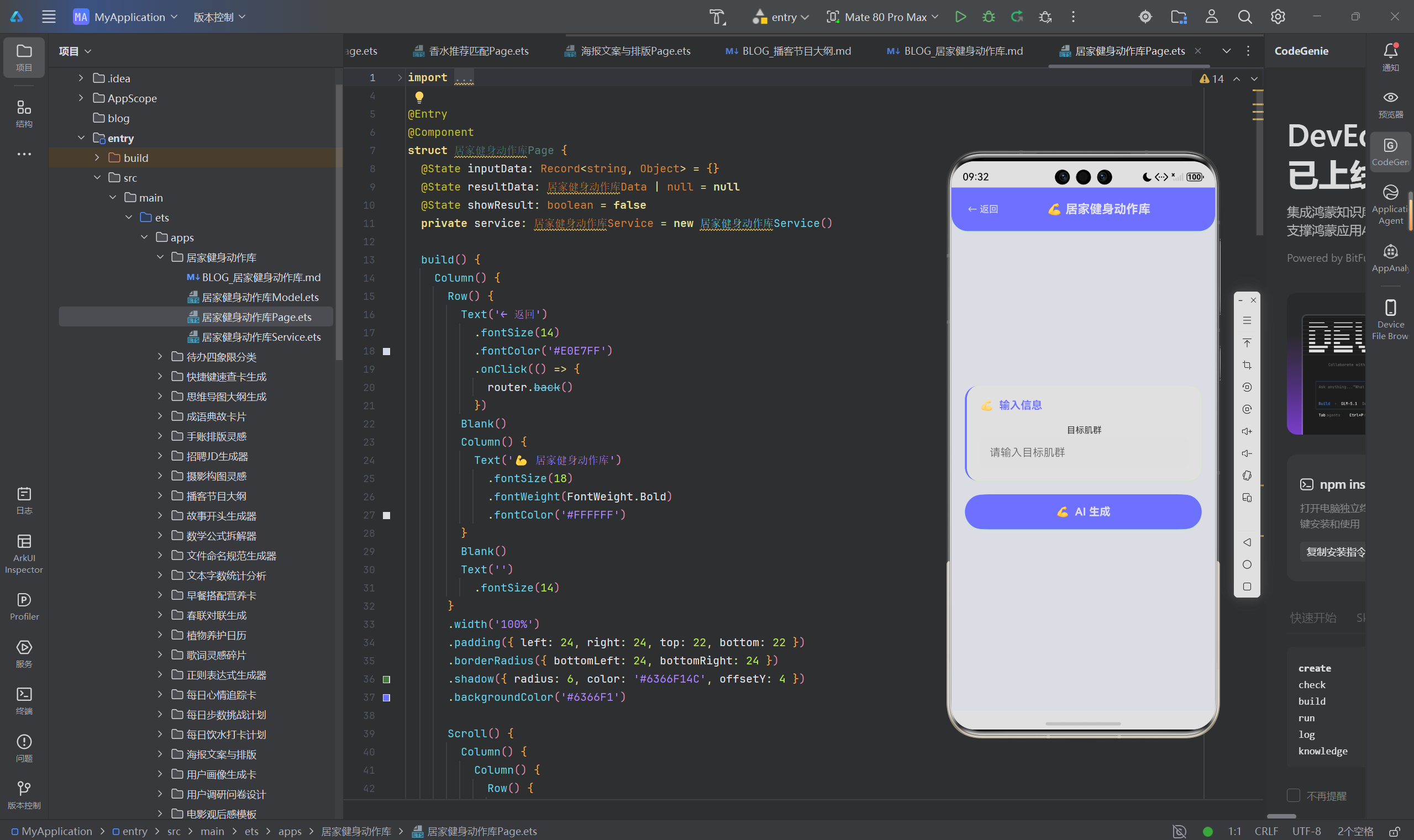The image size is (1414, 840).
Task: Click the 请输入目标肌群 input field
Action: [x=1082, y=452]
